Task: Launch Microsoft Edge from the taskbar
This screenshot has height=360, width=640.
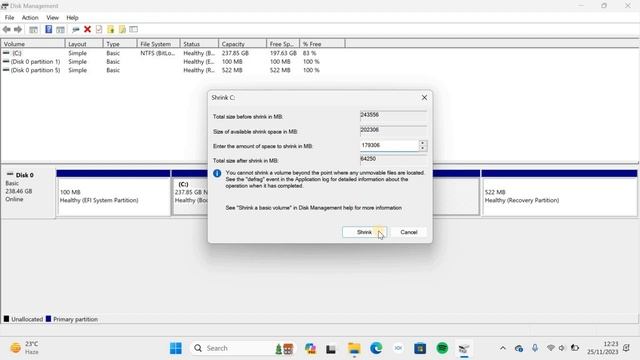Action: (x=376, y=348)
